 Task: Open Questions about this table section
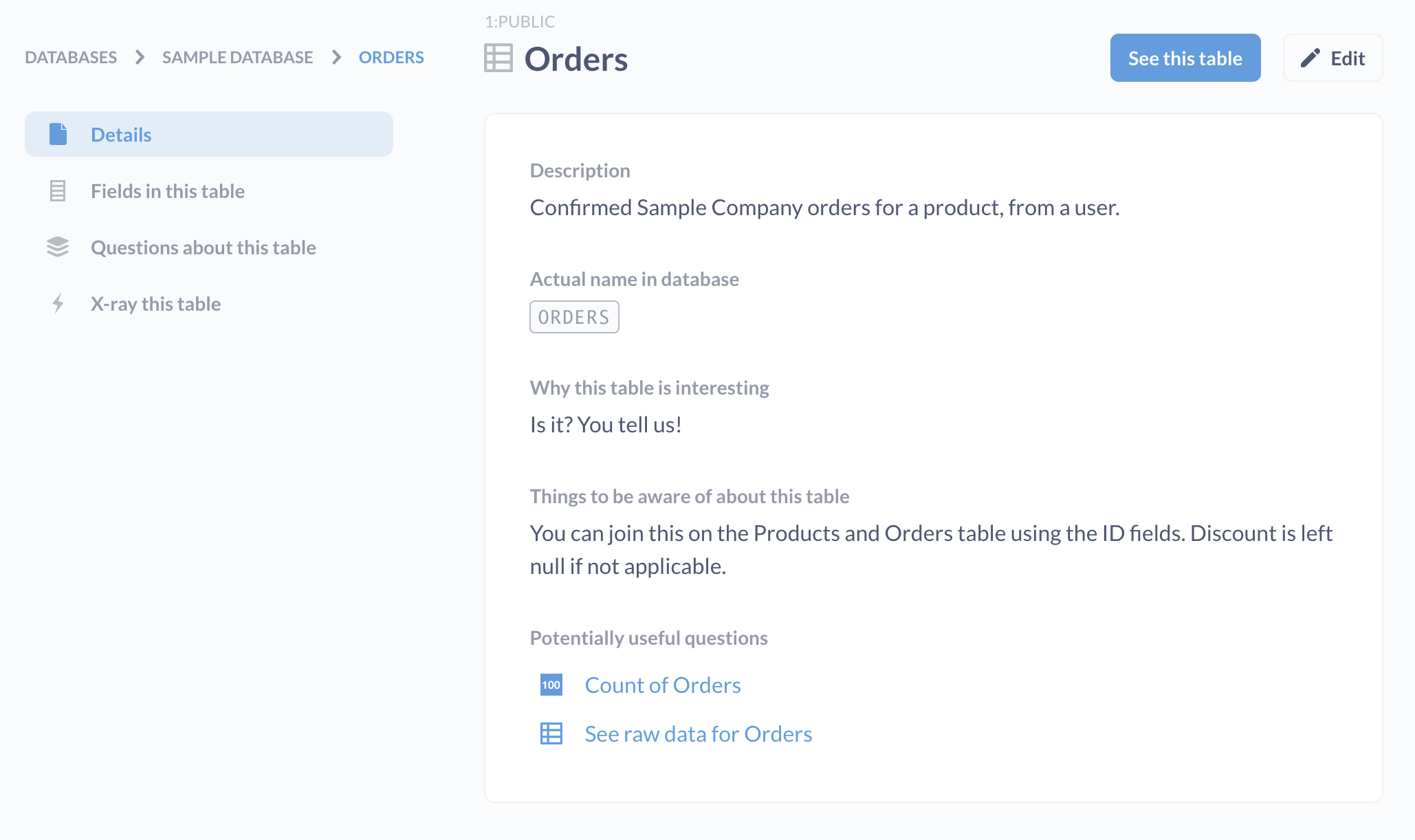(204, 246)
